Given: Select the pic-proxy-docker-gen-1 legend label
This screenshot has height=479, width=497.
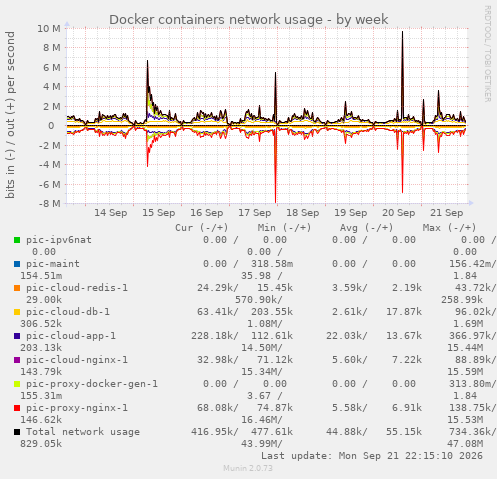Looking at the screenshot, I should coord(92,384).
